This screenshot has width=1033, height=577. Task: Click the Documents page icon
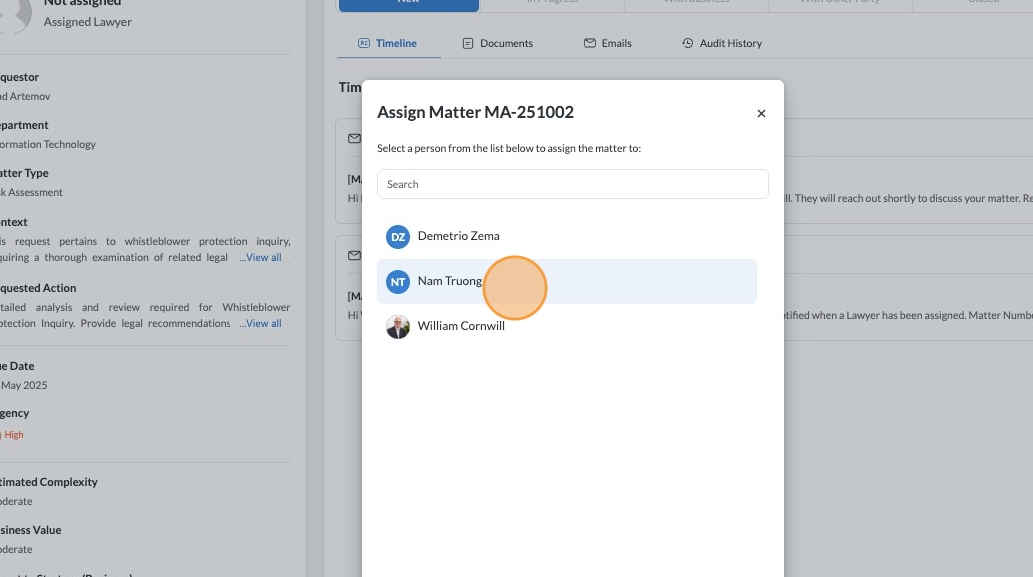[467, 43]
